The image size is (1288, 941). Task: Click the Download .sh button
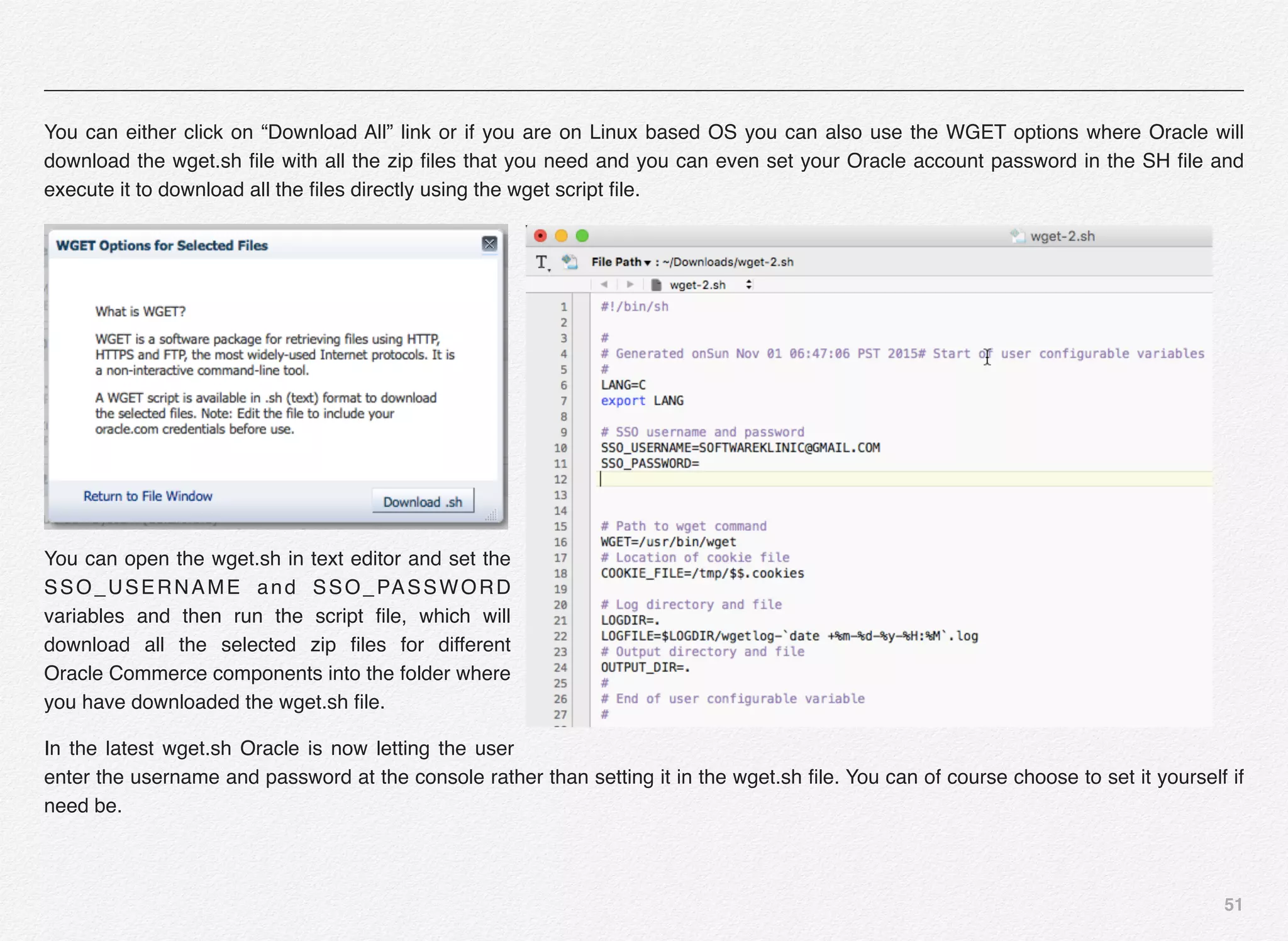(423, 501)
